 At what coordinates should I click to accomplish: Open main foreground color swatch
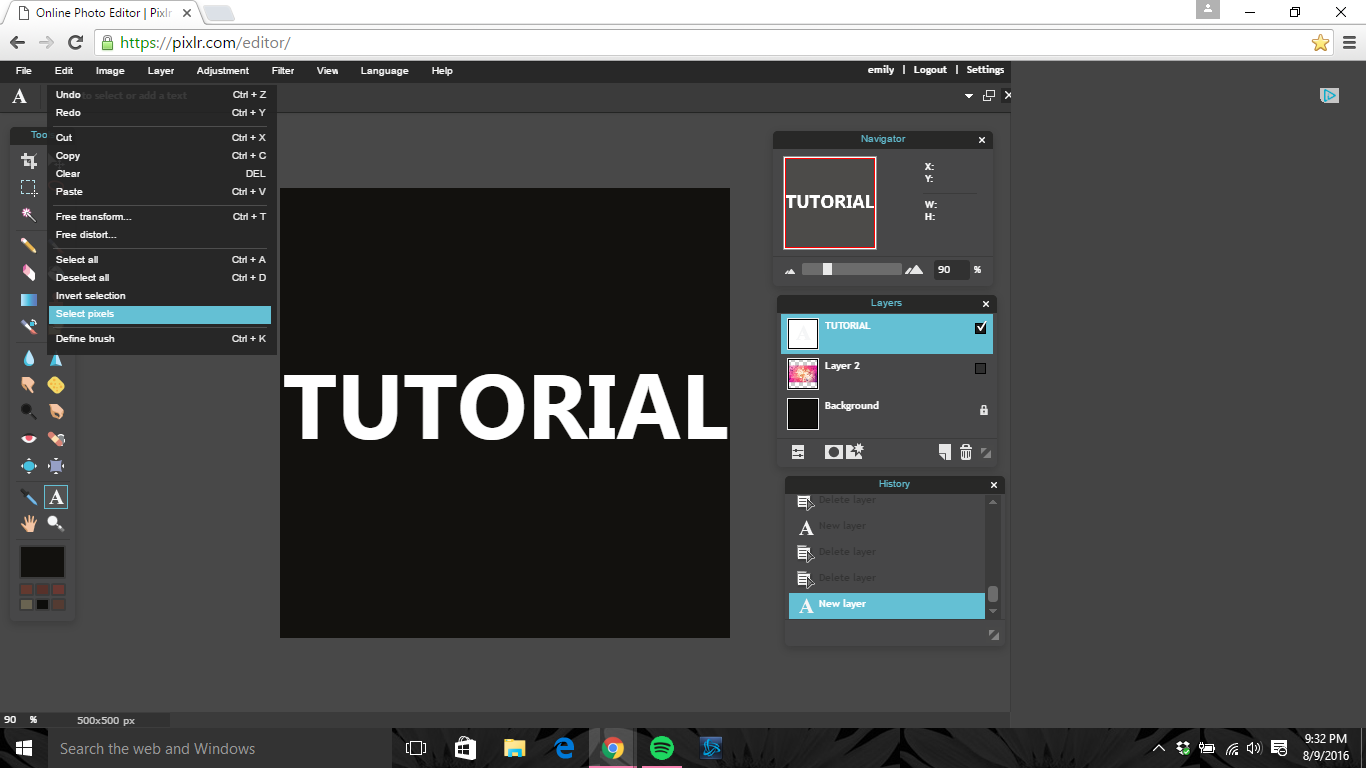click(x=42, y=561)
